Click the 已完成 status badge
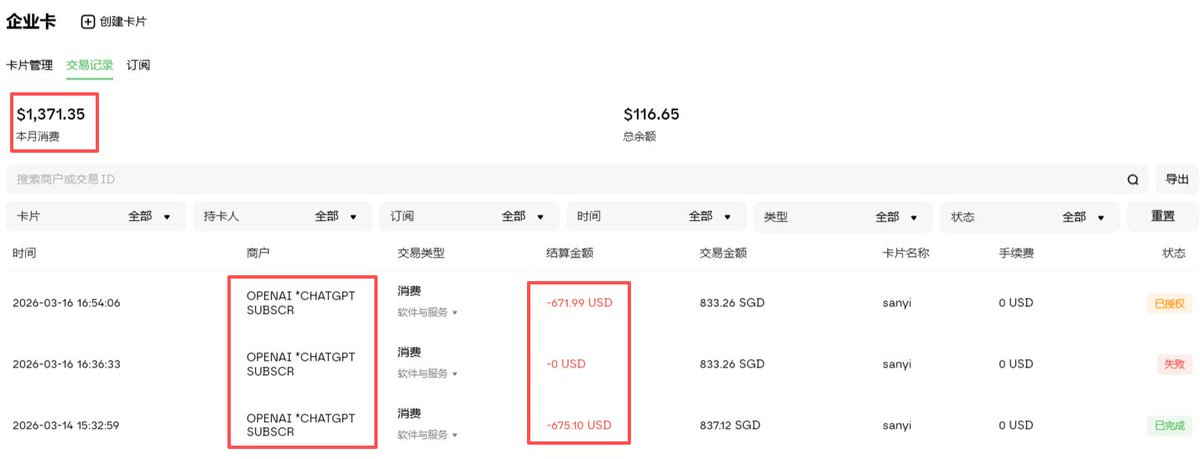Screen dimensions: 1200x459 click(1169, 426)
